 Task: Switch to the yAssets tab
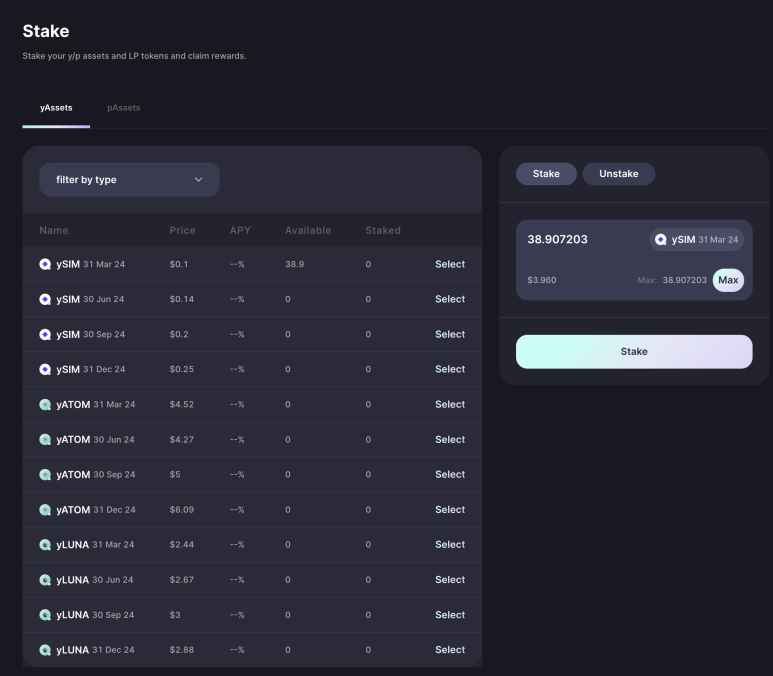[56, 108]
